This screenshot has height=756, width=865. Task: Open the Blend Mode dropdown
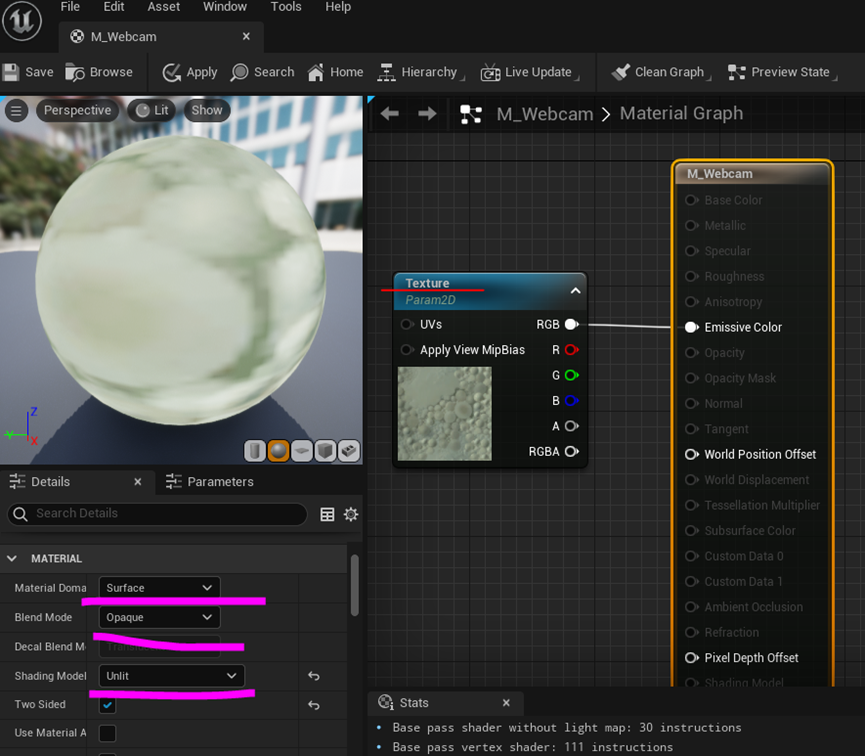(158, 617)
